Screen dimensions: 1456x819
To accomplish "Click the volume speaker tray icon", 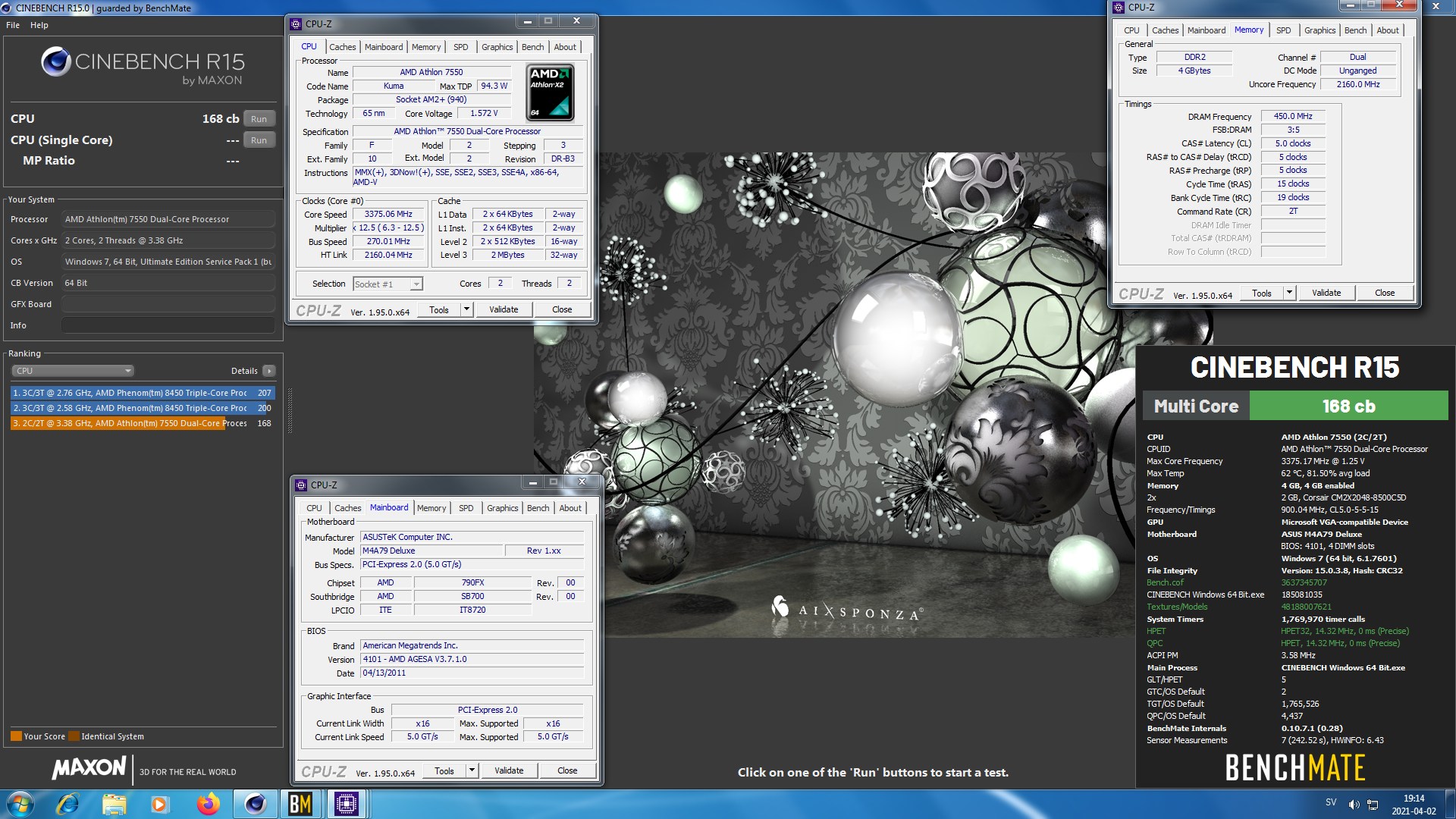I will tap(1354, 804).
